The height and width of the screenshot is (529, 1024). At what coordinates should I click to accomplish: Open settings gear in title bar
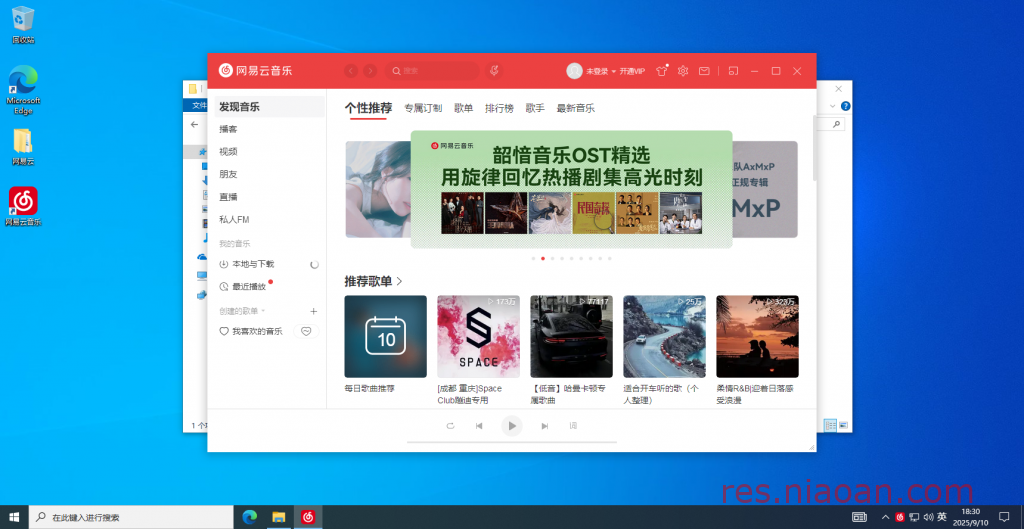[x=683, y=71]
